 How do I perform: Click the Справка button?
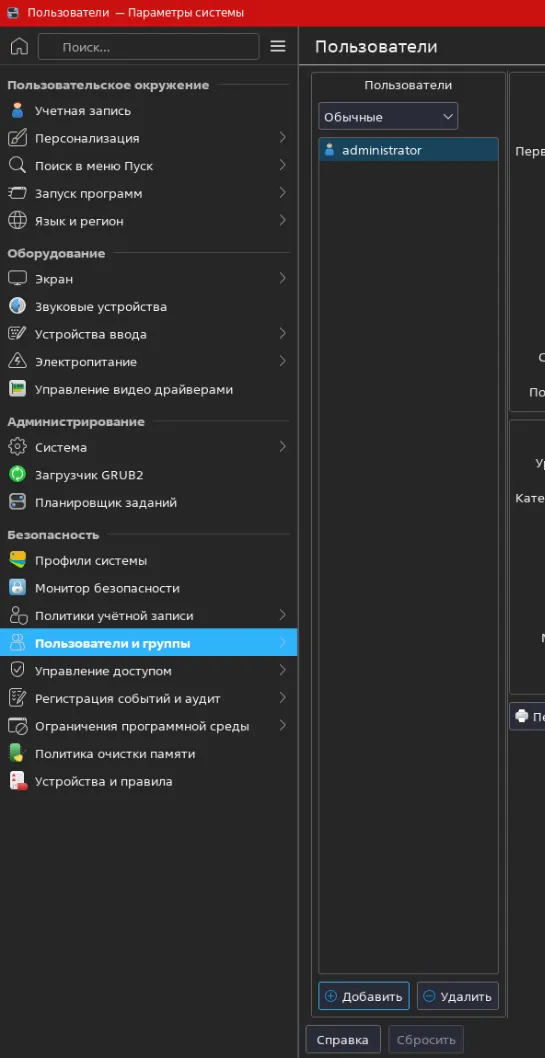[343, 1039]
